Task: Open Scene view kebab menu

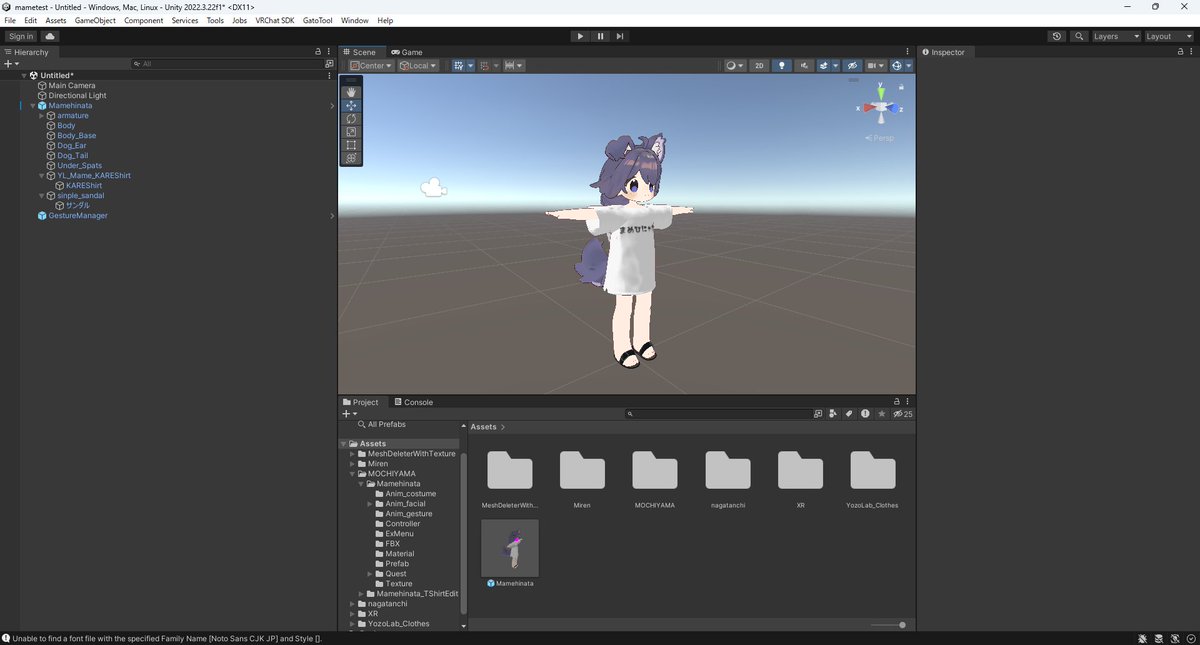Action: pyautogui.click(x=909, y=52)
